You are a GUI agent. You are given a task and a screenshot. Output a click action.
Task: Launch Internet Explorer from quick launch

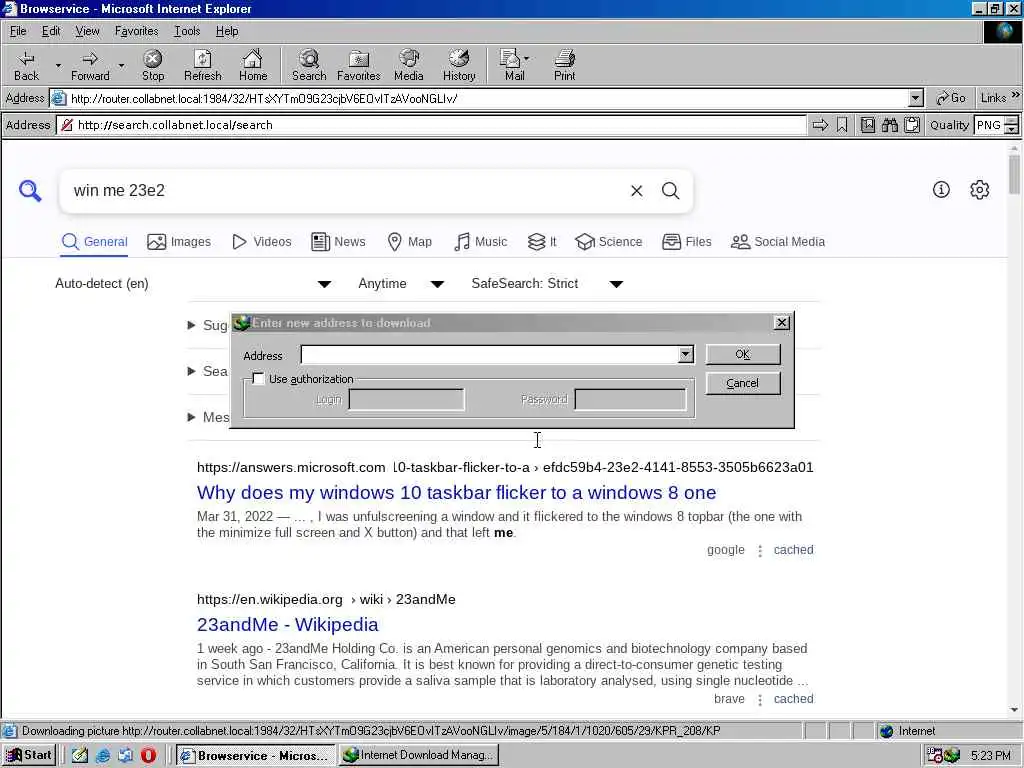tap(103, 755)
